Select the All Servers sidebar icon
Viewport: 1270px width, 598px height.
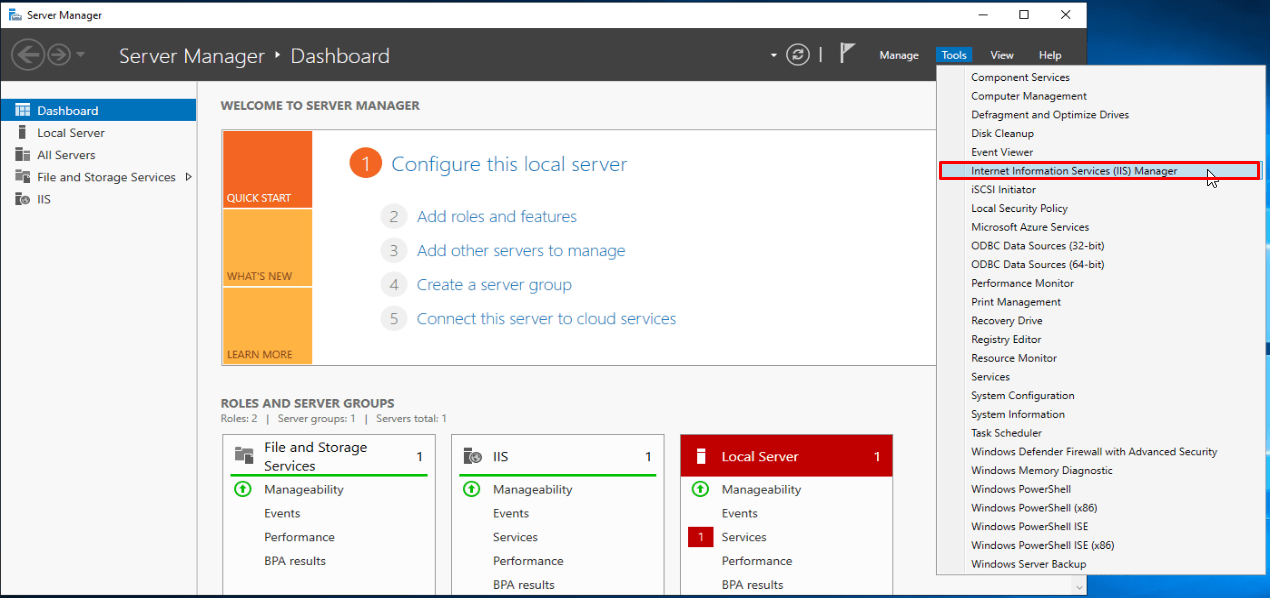tap(22, 155)
